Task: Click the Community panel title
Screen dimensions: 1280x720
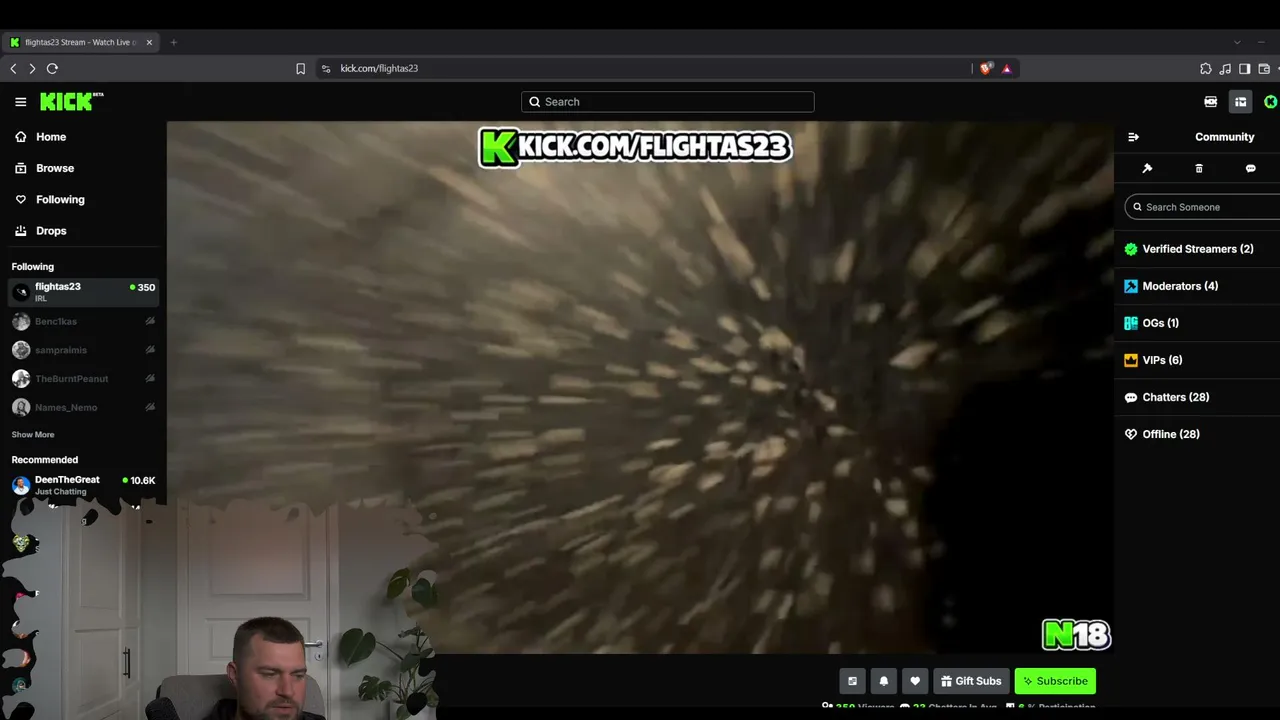Action: pos(1224,137)
